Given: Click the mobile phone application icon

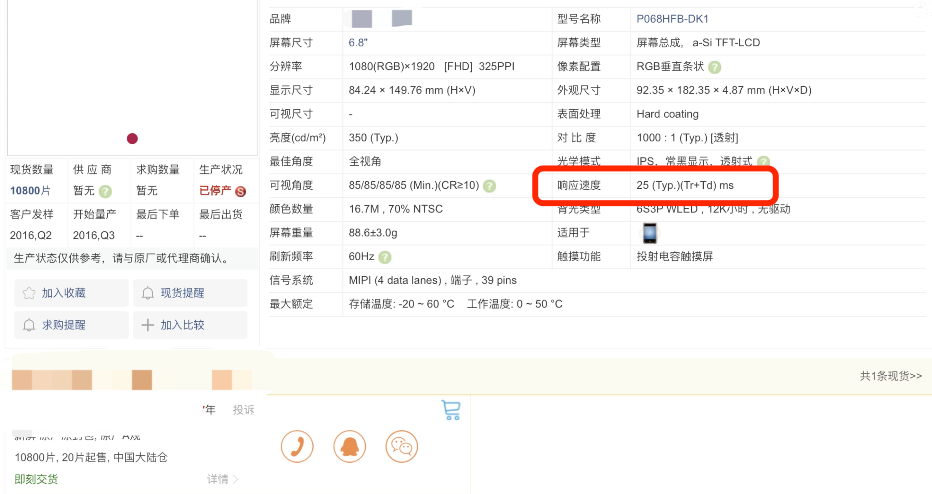Looking at the screenshot, I should (650, 232).
